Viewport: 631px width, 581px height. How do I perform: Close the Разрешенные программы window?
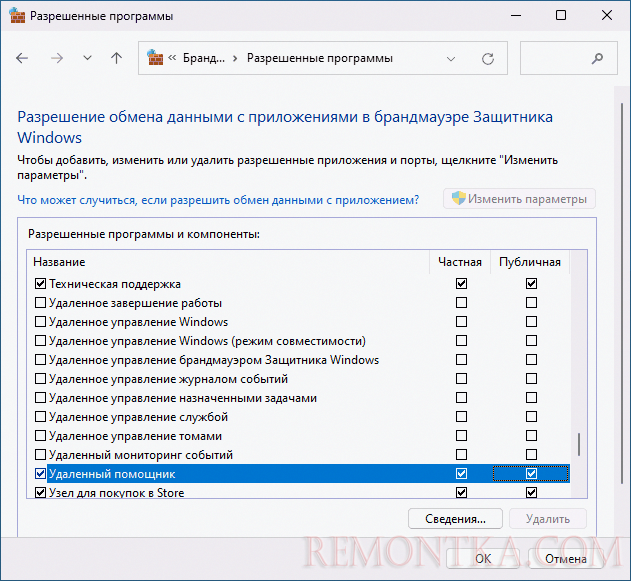tap(607, 16)
